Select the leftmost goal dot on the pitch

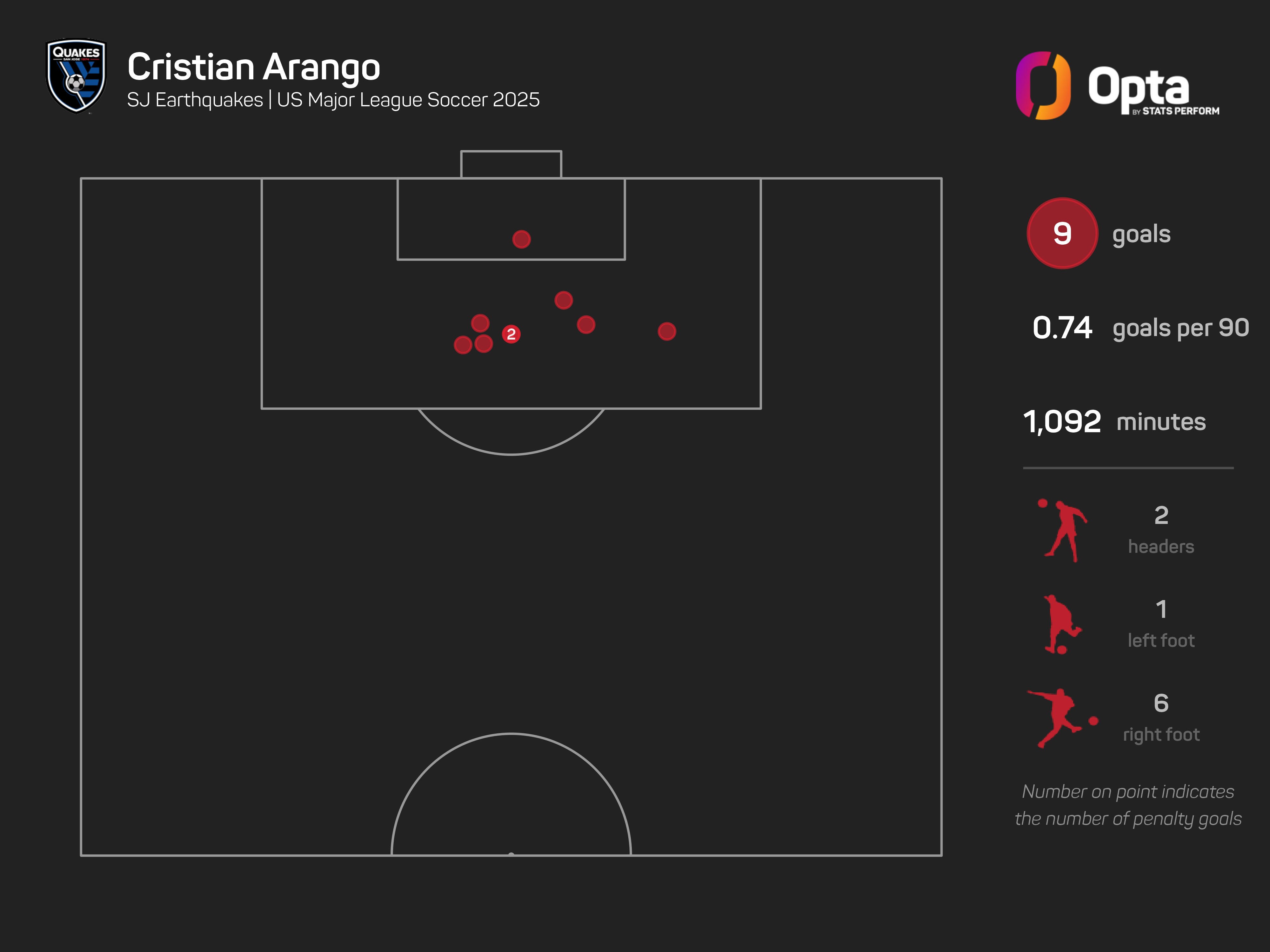pos(463,345)
